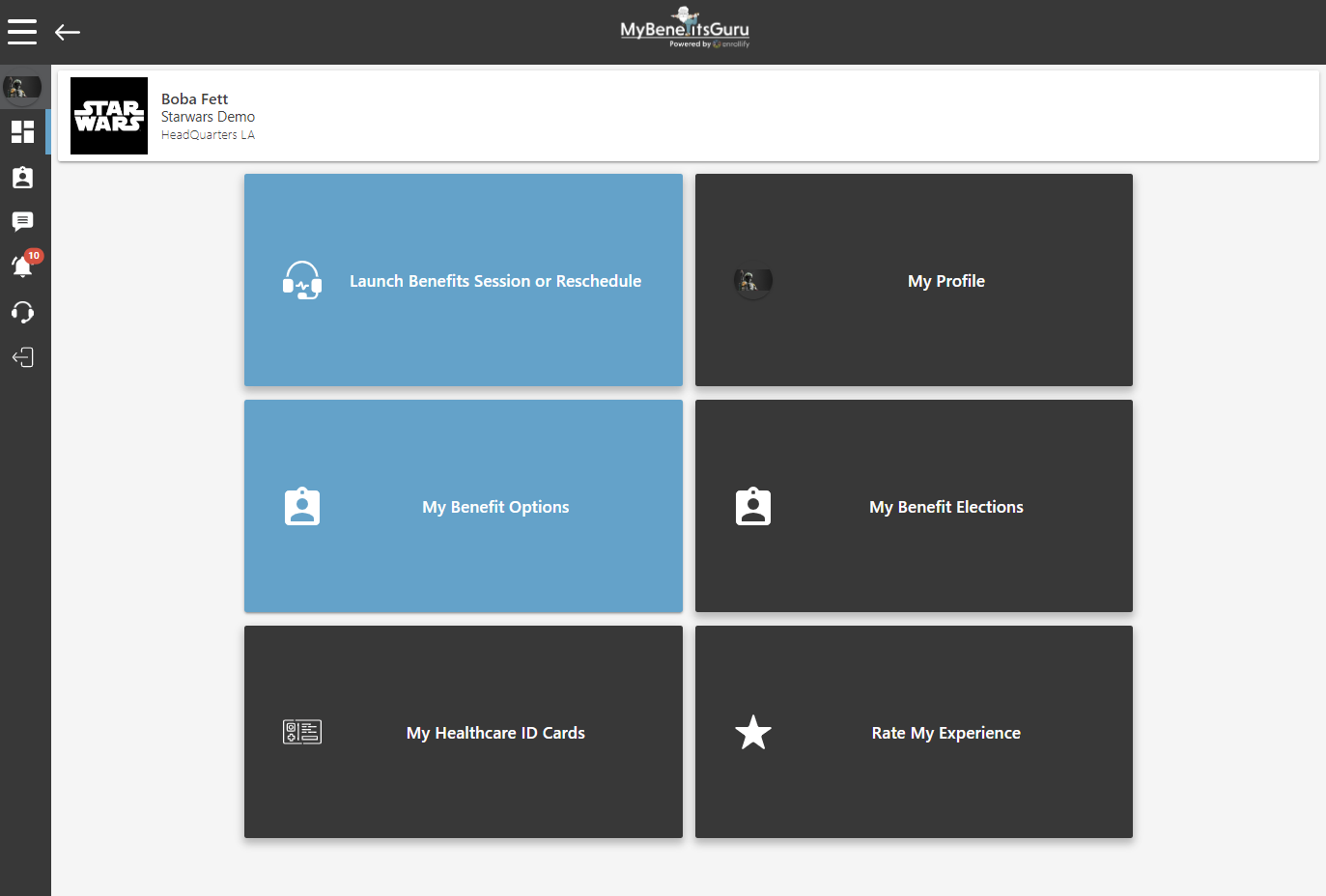Image resolution: width=1326 pixels, height=896 pixels.
Task: Click the Boba Fett name text
Action: point(194,98)
